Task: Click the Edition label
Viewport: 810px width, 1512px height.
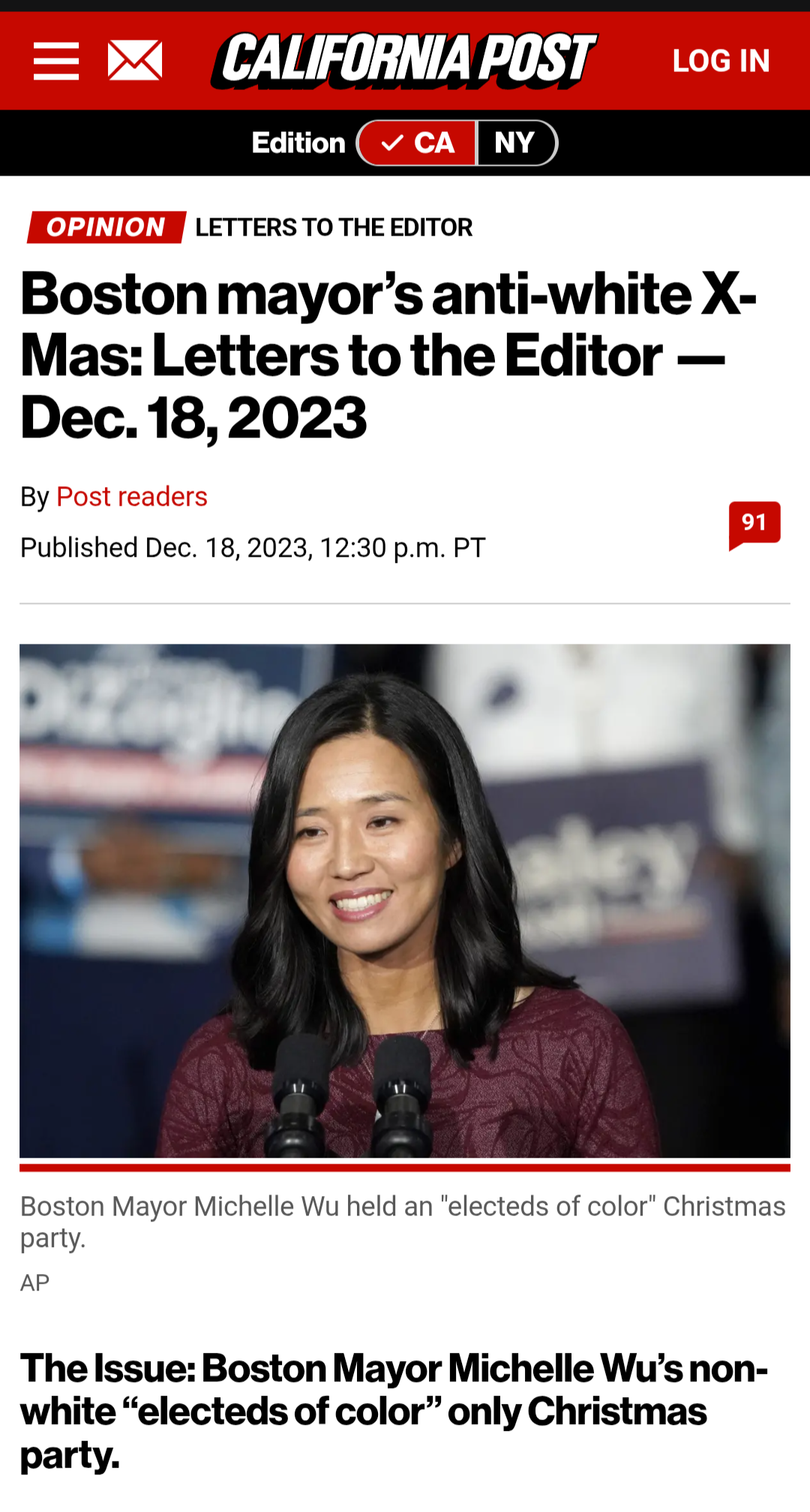Action: pos(298,143)
